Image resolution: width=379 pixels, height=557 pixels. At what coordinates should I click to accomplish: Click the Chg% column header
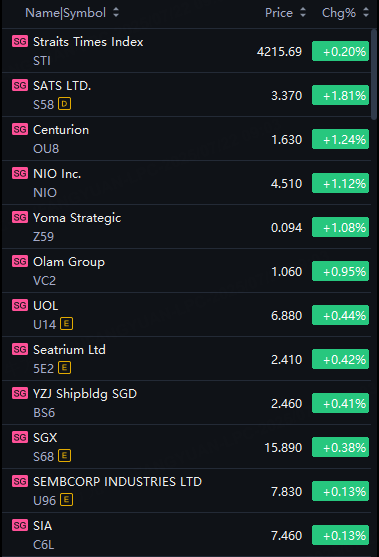(x=339, y=13)
